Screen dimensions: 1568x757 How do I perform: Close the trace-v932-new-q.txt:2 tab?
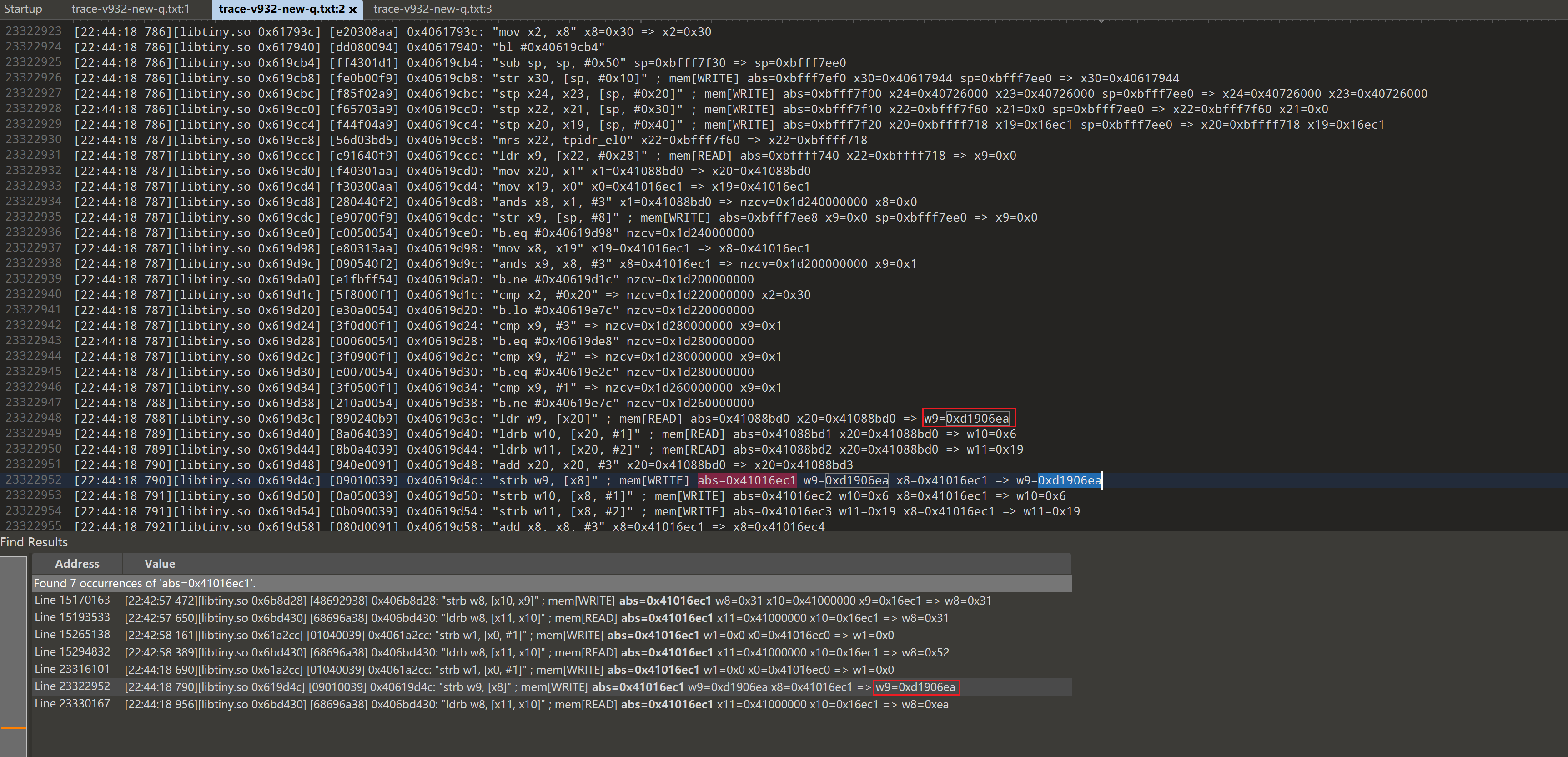[353, 9]
